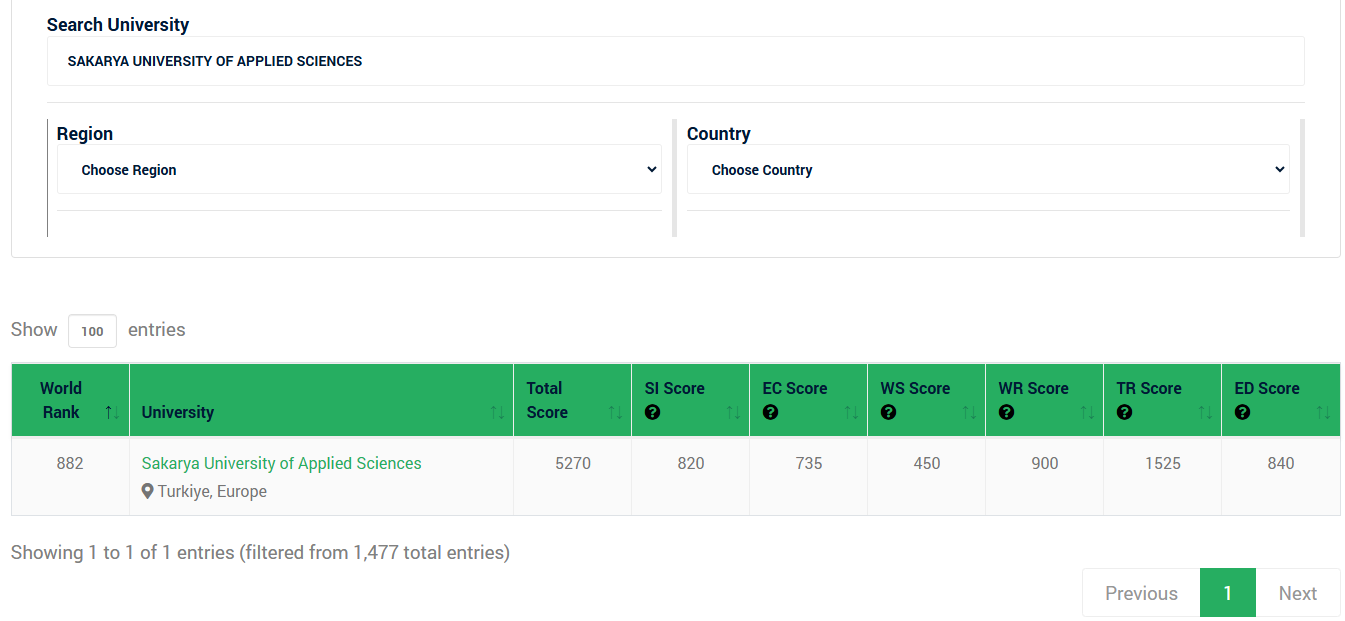Click the Country label
The height and width of the screenshot is (621, 1345).
[x=719, y=134]
